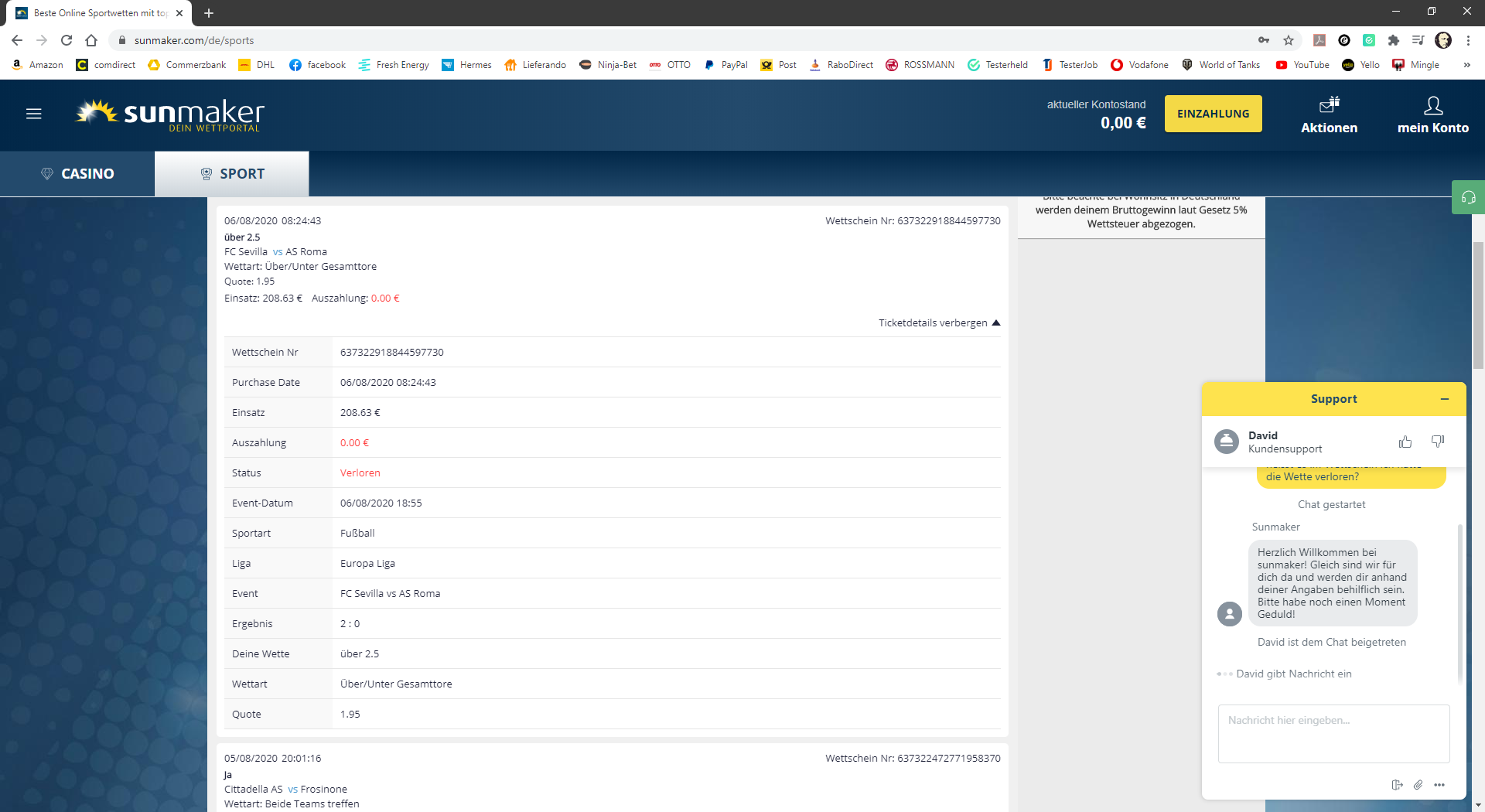Give David a thumbs up rating

tap(1405, 442)
